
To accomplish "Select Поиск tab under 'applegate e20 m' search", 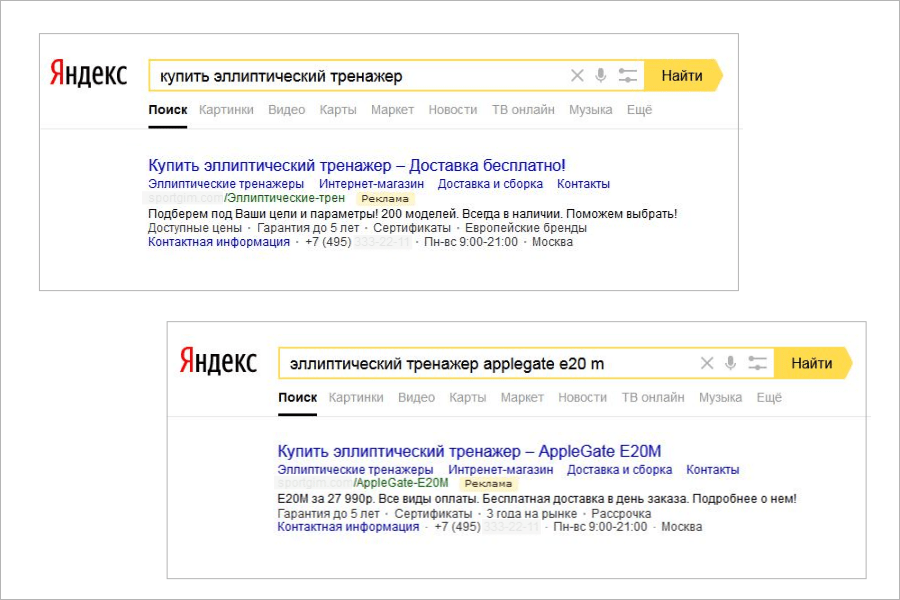I will click(x=297, y=397).
